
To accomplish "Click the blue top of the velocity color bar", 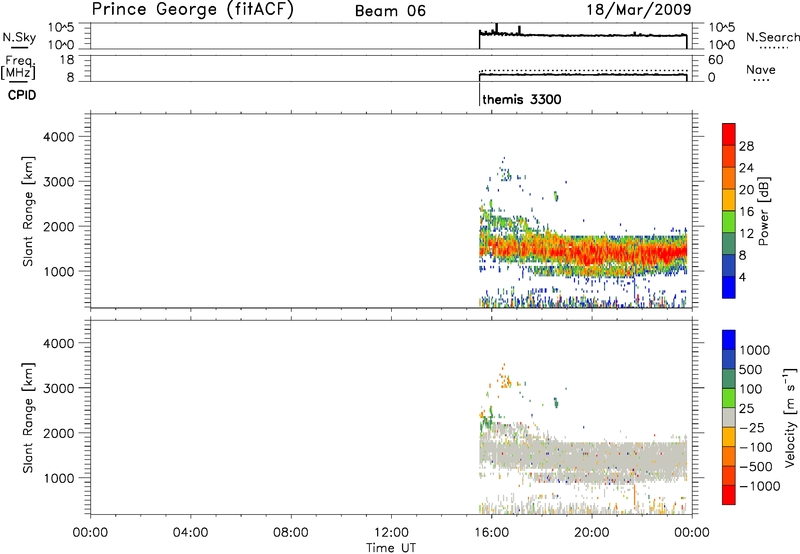I will [x=729, y=340].
